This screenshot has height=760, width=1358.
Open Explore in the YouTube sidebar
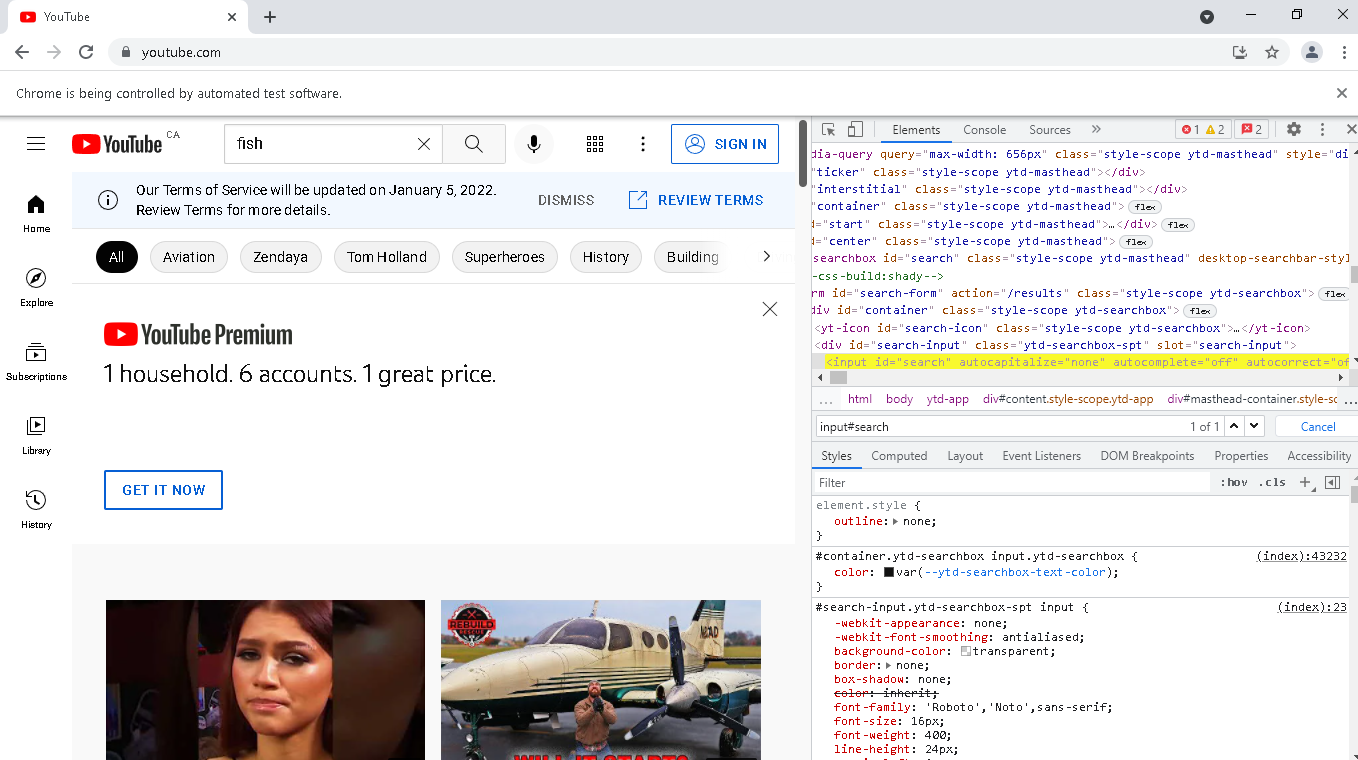(x=36, y=288)
